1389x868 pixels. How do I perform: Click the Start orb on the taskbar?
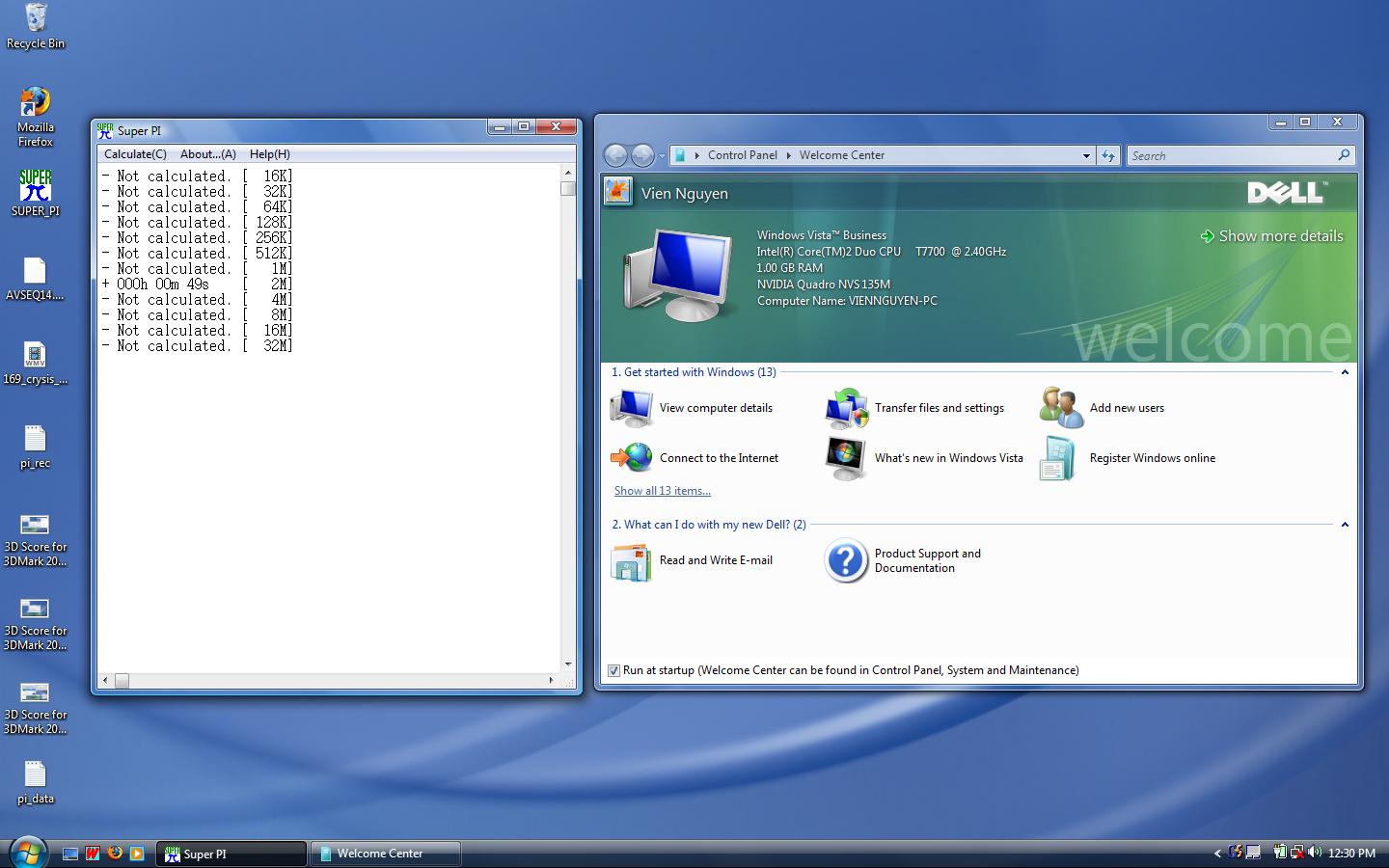tap(28, 853)
